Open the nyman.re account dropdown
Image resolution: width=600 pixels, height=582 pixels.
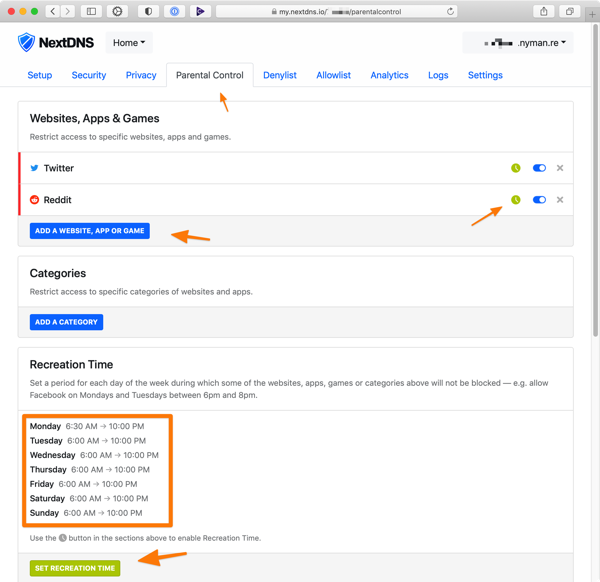[x=518, y=42]
